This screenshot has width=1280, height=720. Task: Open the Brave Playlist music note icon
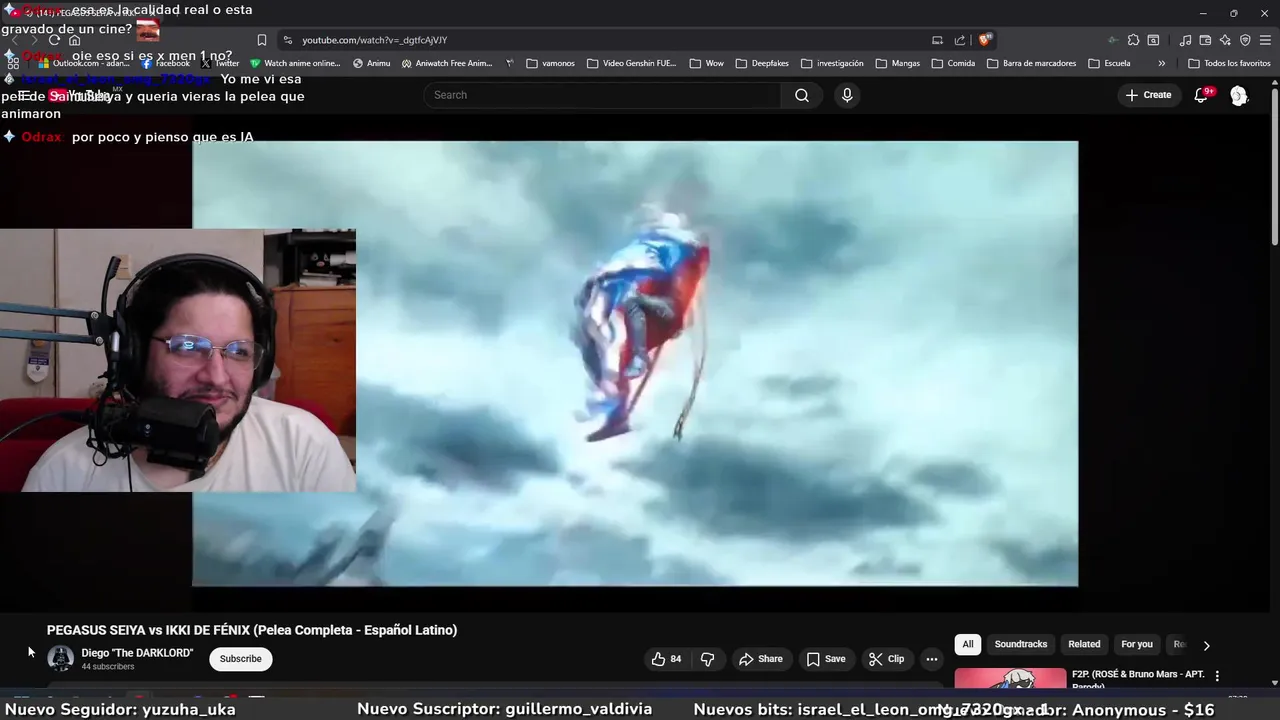coord(1185,40)
